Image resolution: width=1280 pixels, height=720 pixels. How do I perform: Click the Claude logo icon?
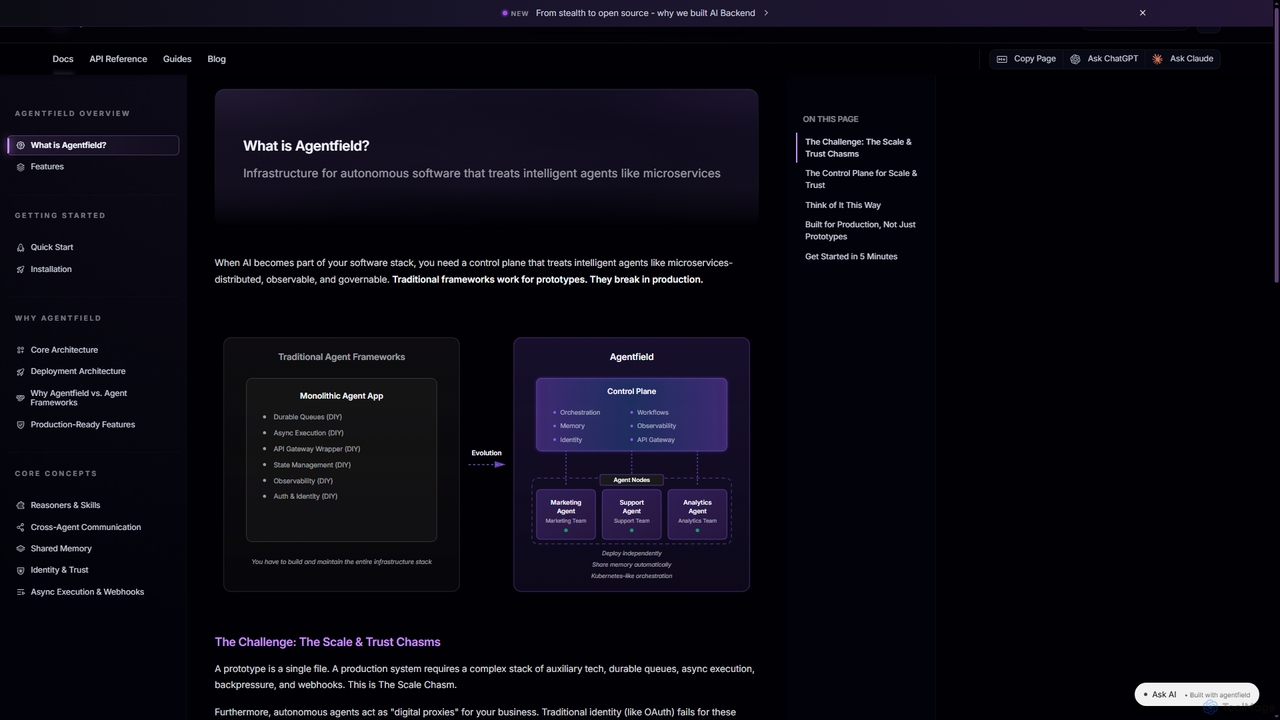(x=1157, y=59)
